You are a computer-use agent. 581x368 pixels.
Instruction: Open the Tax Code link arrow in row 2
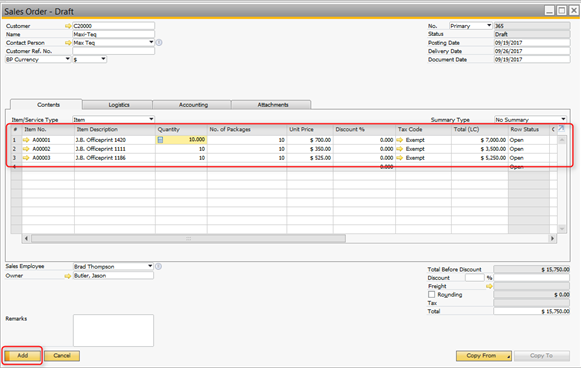(400, 149)
